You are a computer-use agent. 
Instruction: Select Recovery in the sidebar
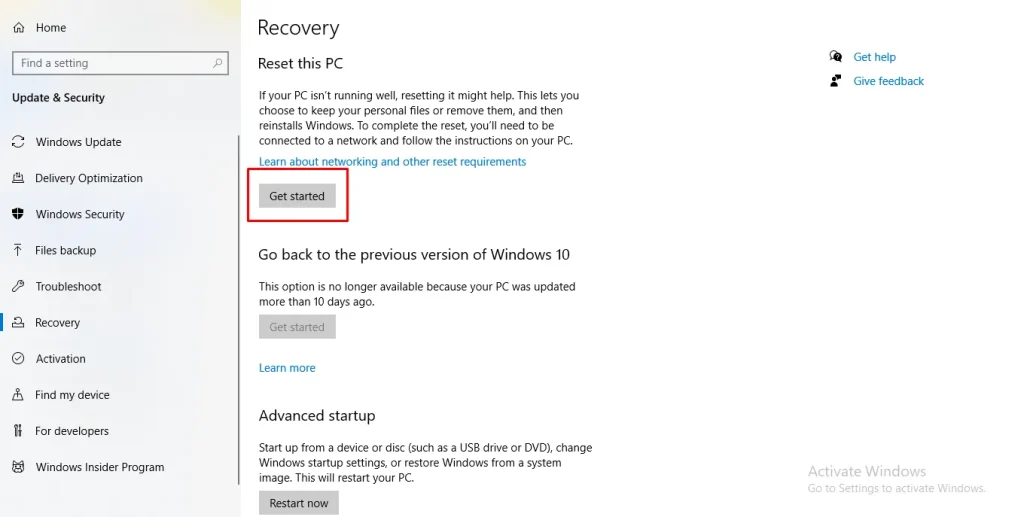(57, 322)
